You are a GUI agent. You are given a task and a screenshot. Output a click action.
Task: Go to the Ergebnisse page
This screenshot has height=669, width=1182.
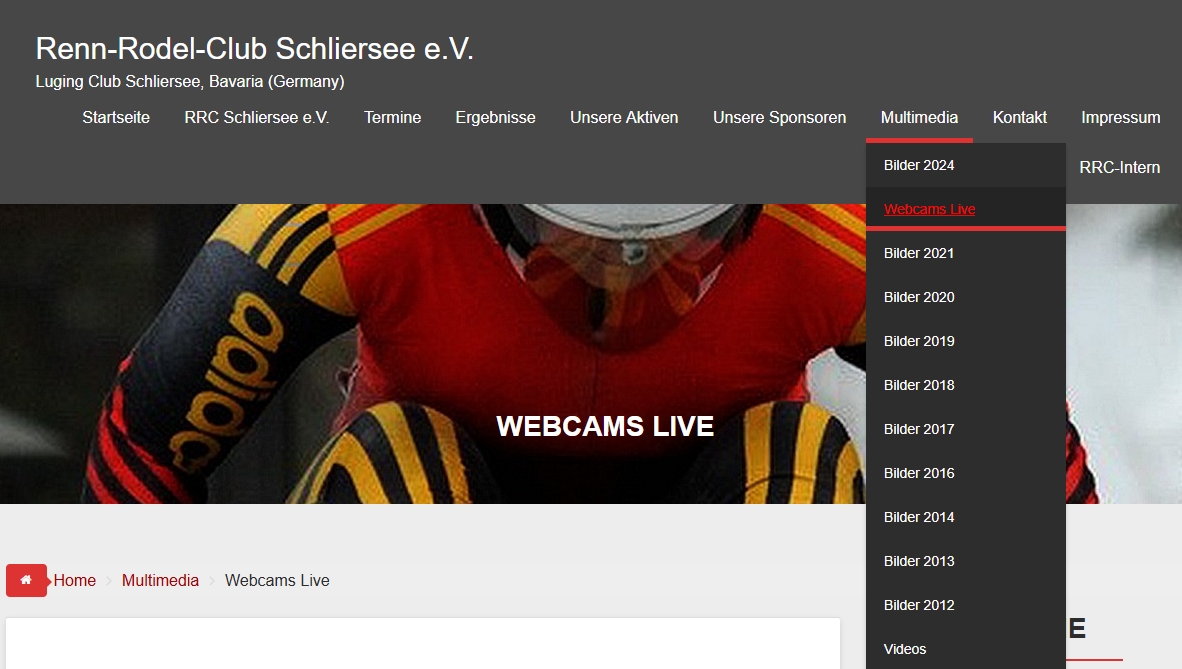point(495,118)
